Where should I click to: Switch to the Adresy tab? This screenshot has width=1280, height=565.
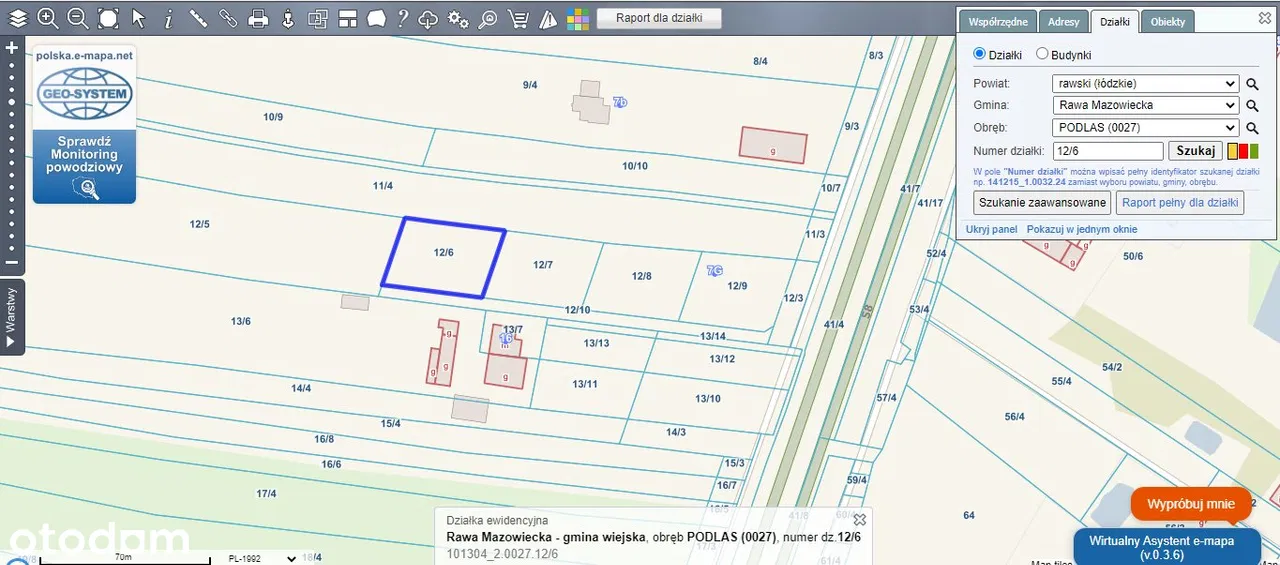click(x=1063, y=22)
